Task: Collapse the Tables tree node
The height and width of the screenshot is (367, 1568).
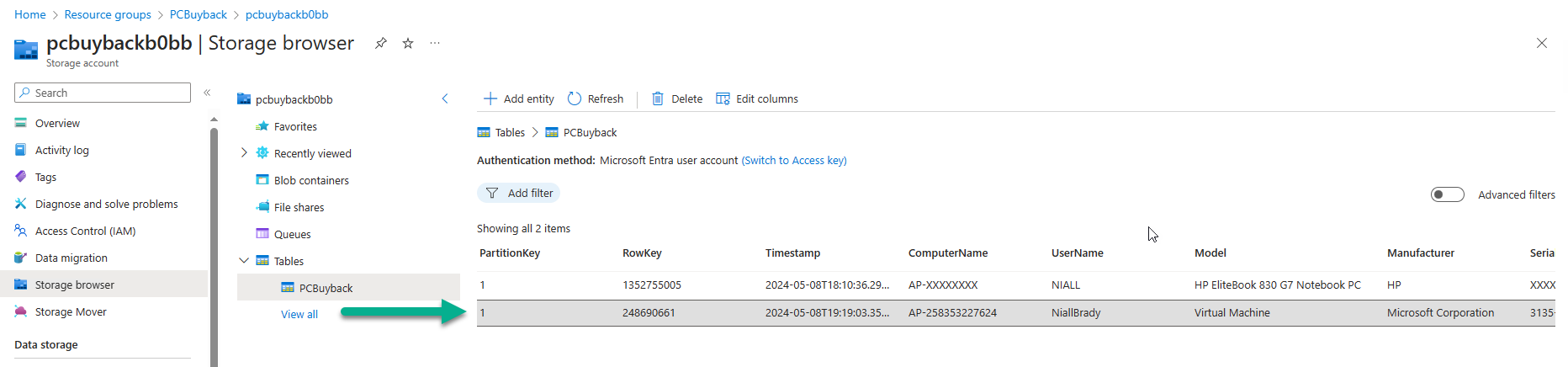Action: 244,261
